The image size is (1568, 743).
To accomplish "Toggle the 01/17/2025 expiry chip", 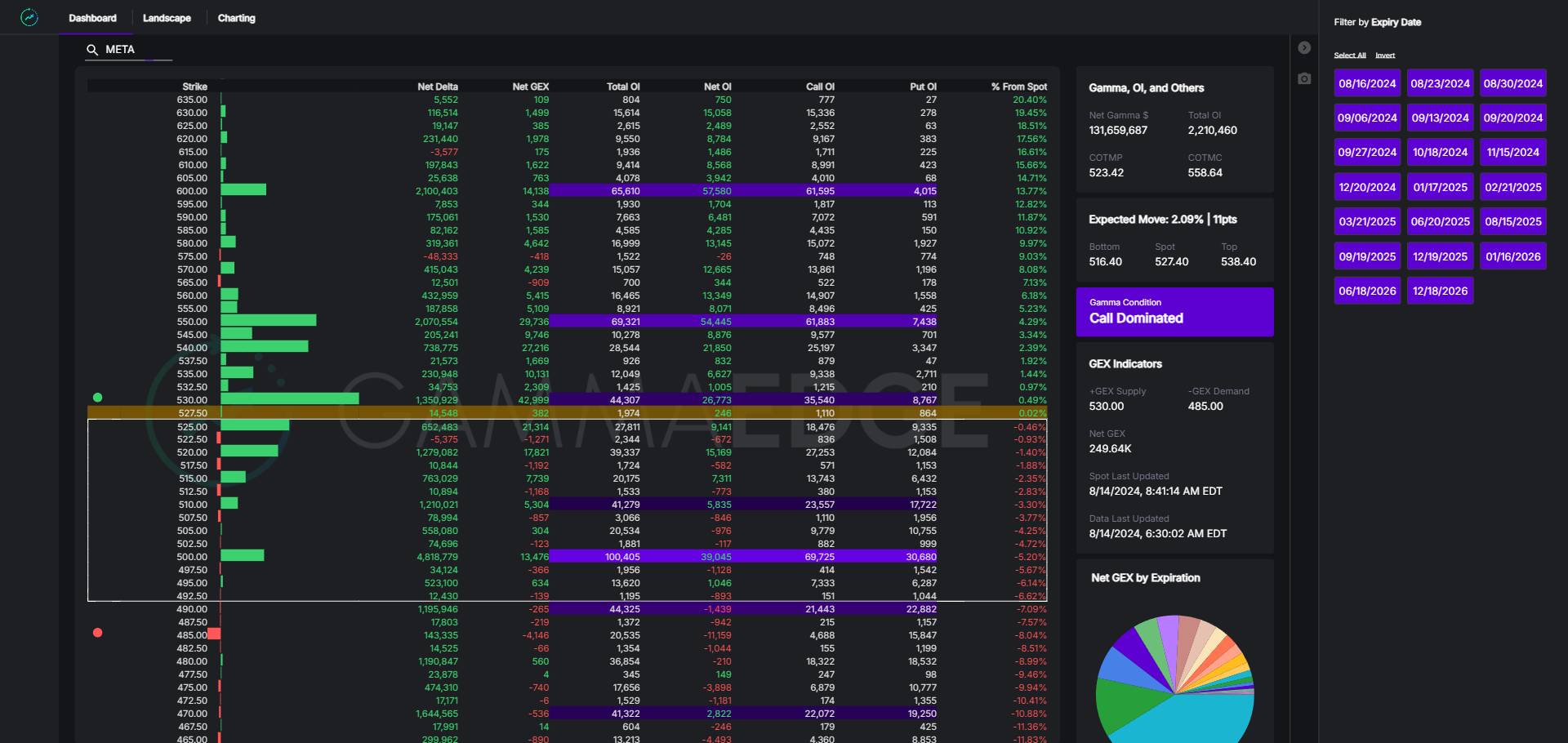I will pos(1440,187).
